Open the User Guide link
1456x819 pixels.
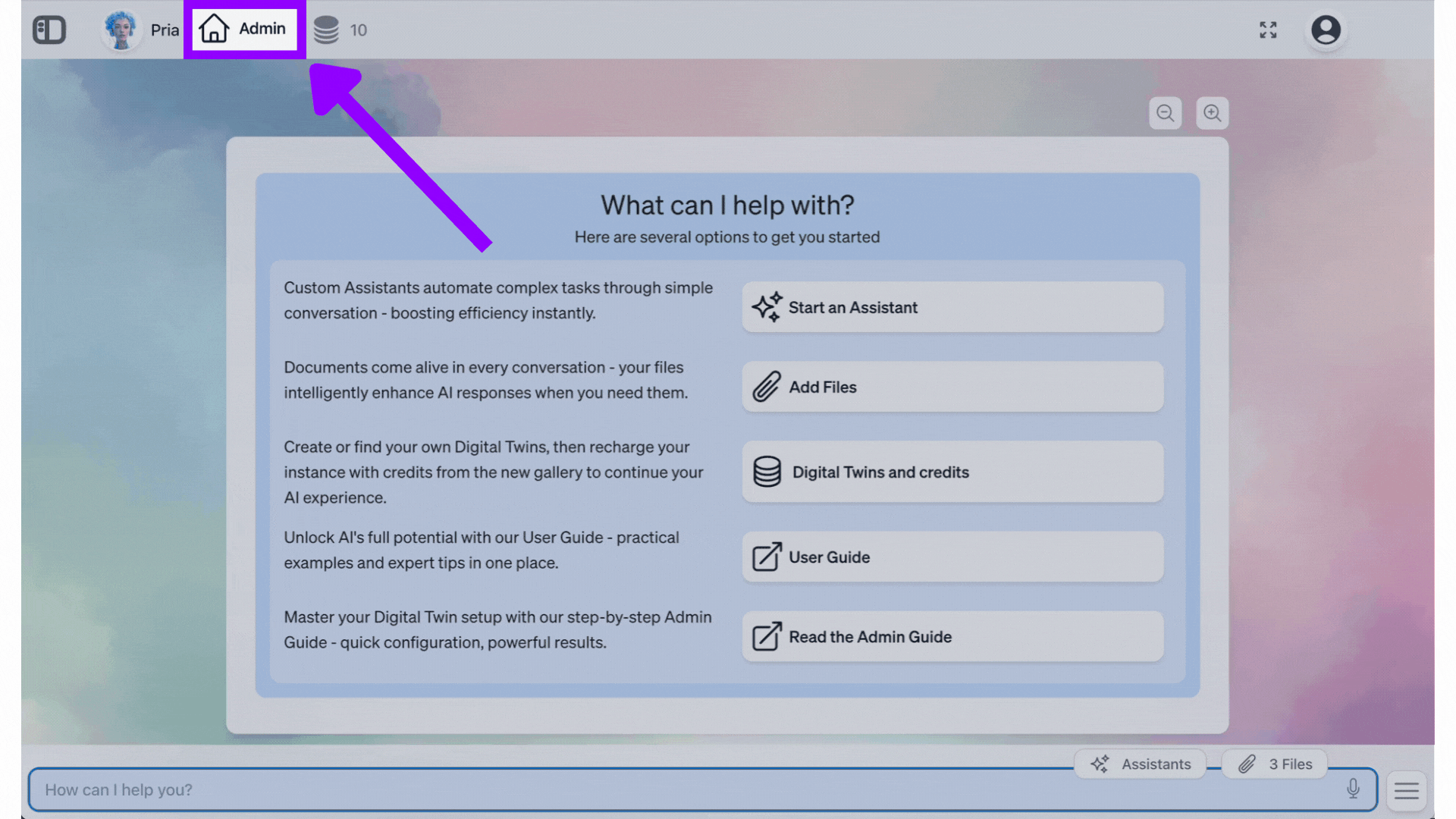tap(952, 557)
